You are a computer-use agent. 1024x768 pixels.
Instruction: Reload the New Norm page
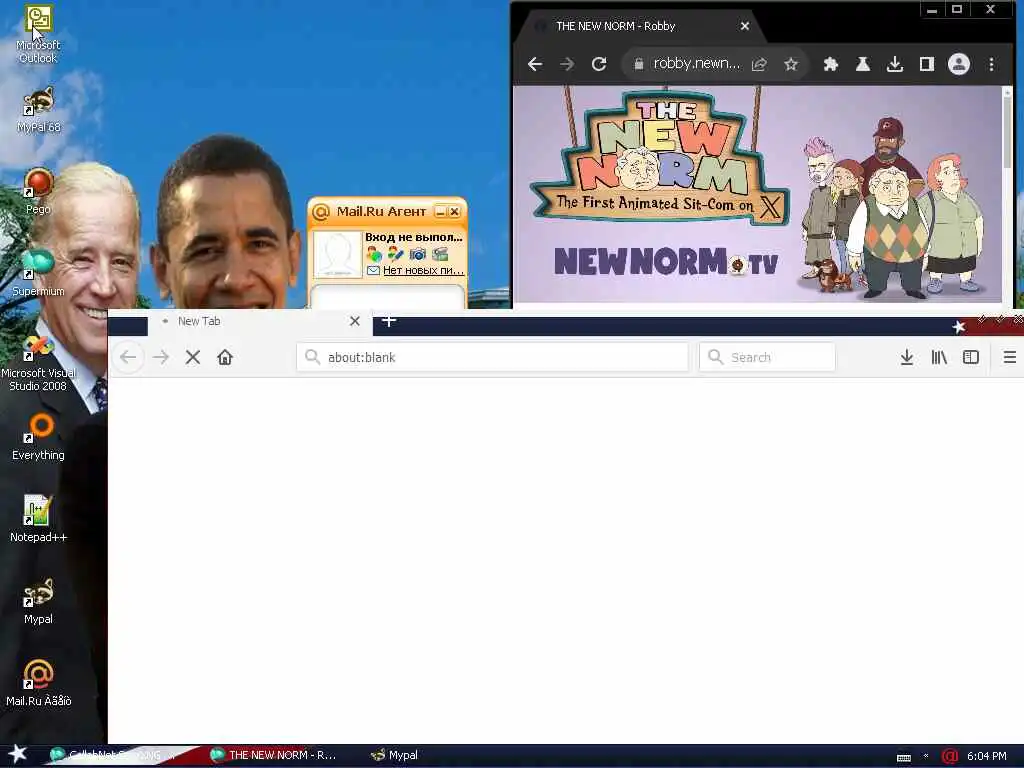pyautogui.click(x=599, y=64)
